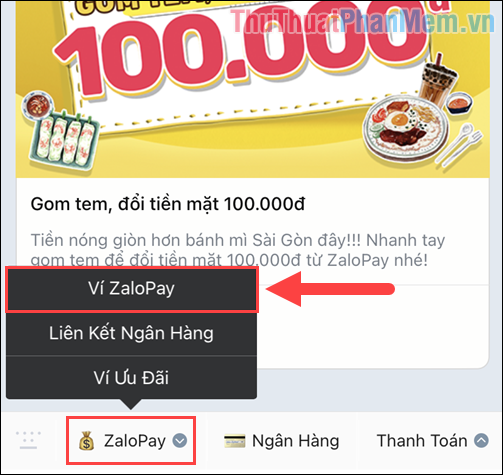
Task: Open the Ngân Hàng bottom menu
Action: pos(282,441)
